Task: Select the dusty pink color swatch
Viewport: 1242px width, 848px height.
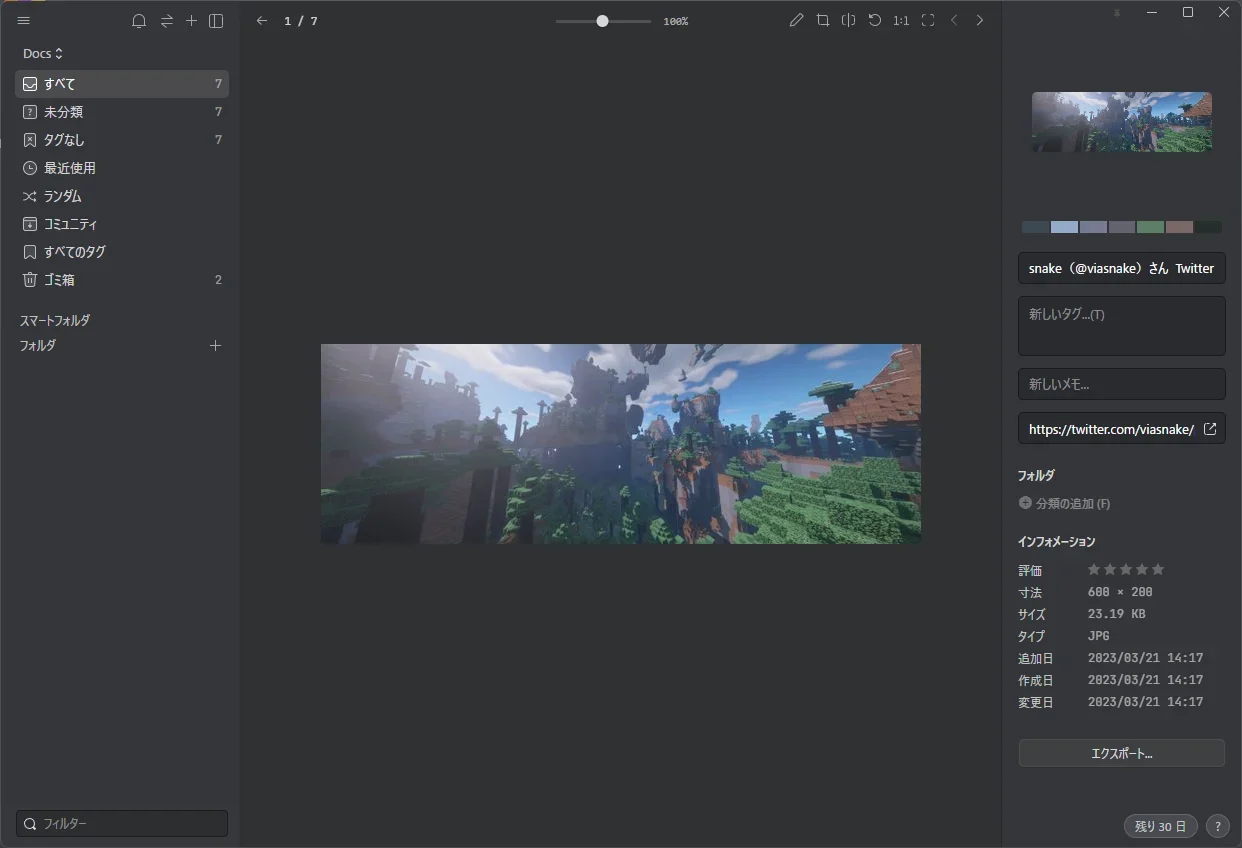Action: (x=1179, y=227)
